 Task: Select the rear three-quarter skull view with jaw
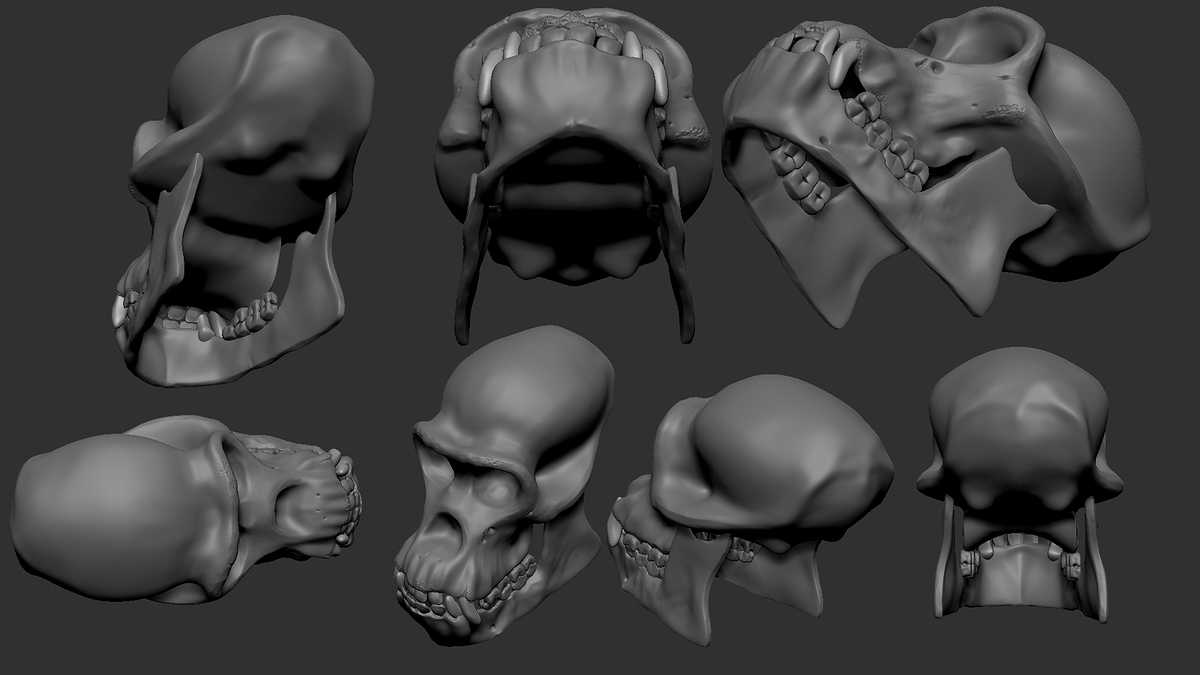click(x=750, y=508)
